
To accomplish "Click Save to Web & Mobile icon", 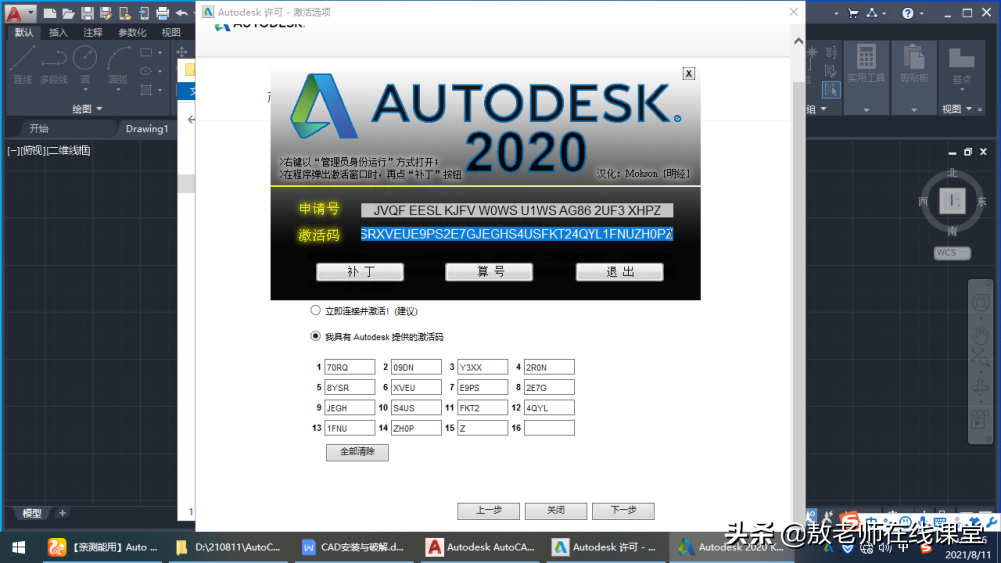I will [x=144, y=13].
